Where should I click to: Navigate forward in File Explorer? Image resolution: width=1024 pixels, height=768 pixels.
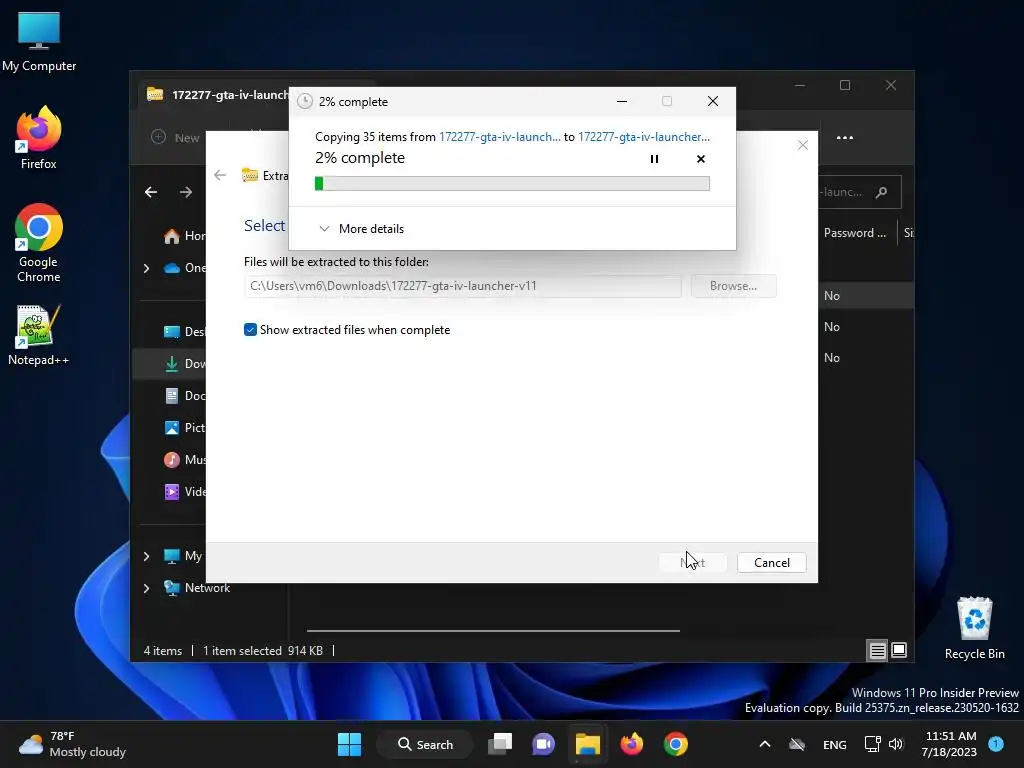(x=186, y=192)
